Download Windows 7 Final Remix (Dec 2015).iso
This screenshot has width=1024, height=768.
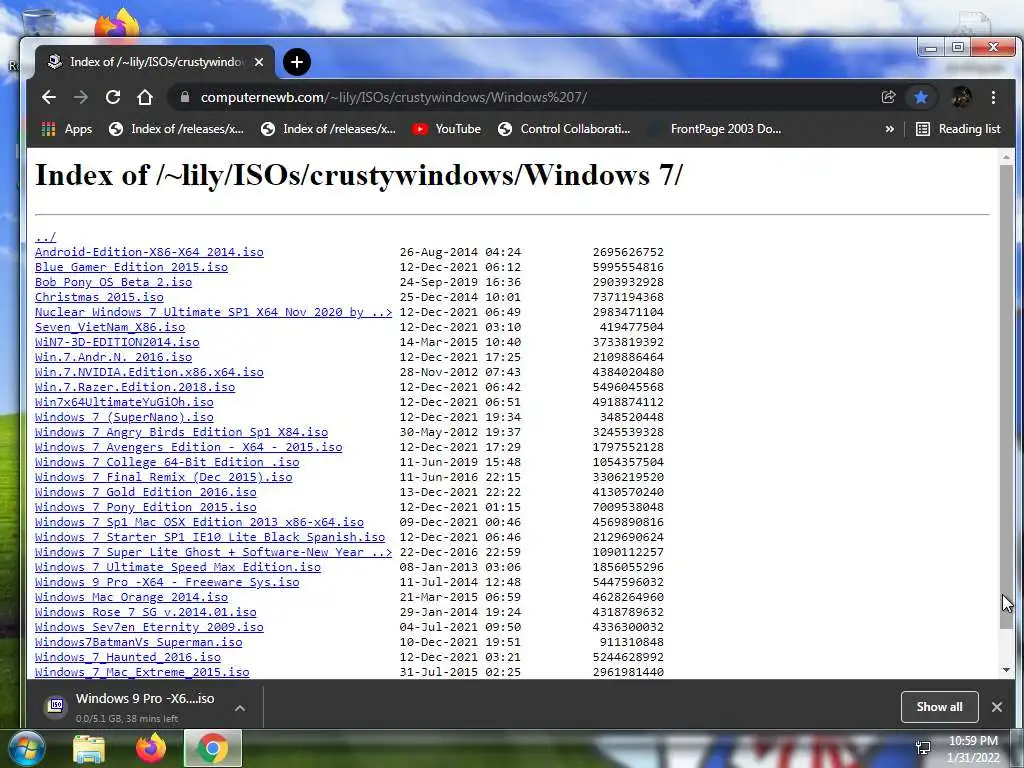pos(163,477)
